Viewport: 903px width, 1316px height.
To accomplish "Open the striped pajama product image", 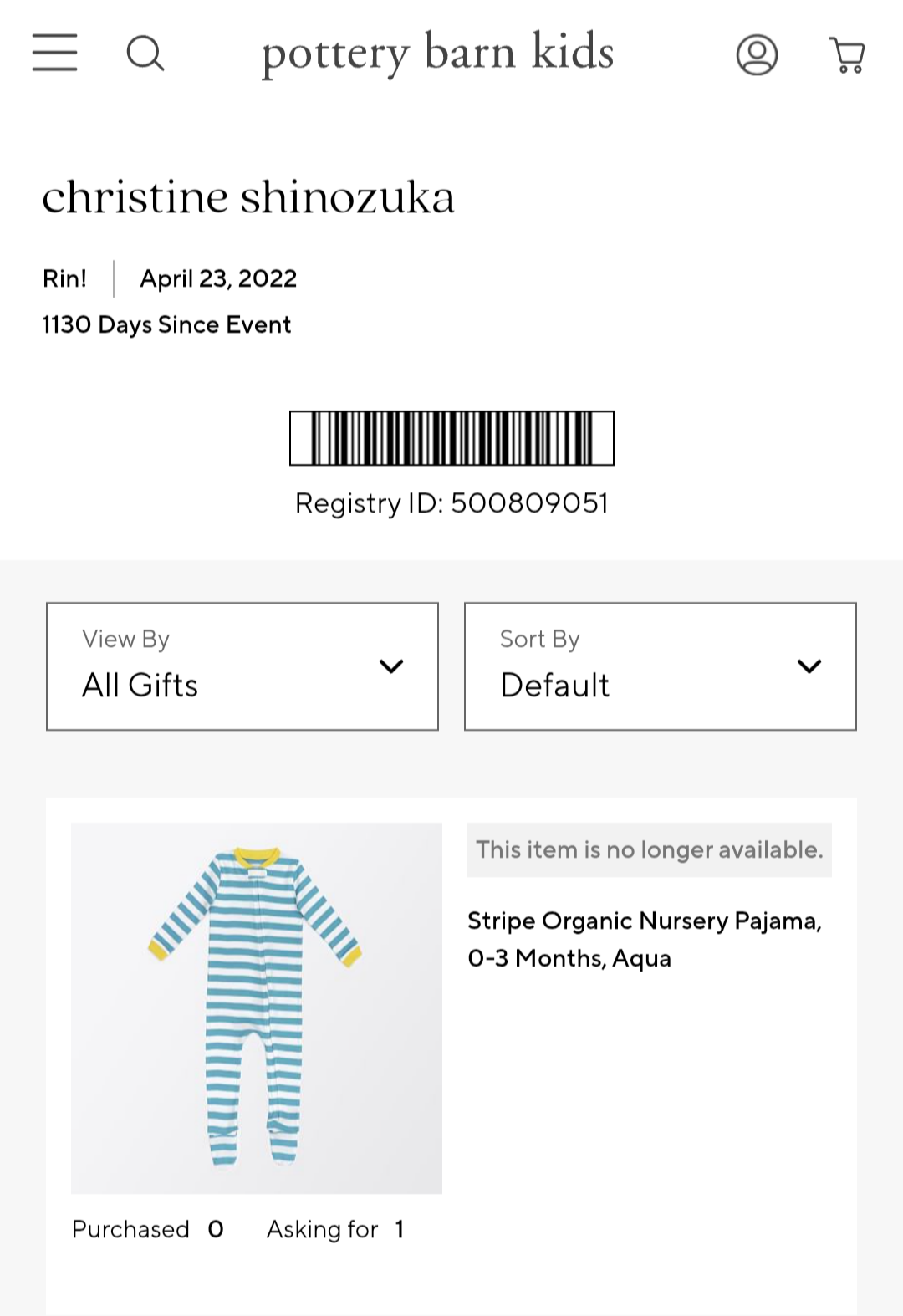I will pyautogui.click(x=257, y=1007).
